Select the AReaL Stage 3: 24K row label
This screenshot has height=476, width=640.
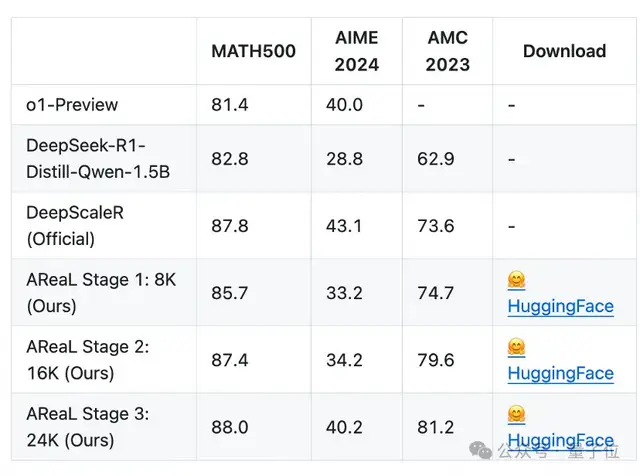point(88,427)
